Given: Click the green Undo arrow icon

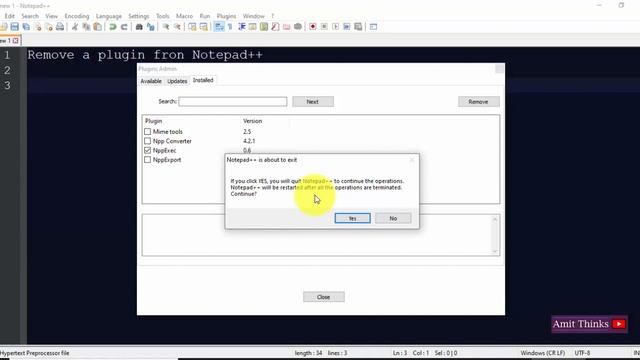Looking at the screenshot, I should (113, 27).
